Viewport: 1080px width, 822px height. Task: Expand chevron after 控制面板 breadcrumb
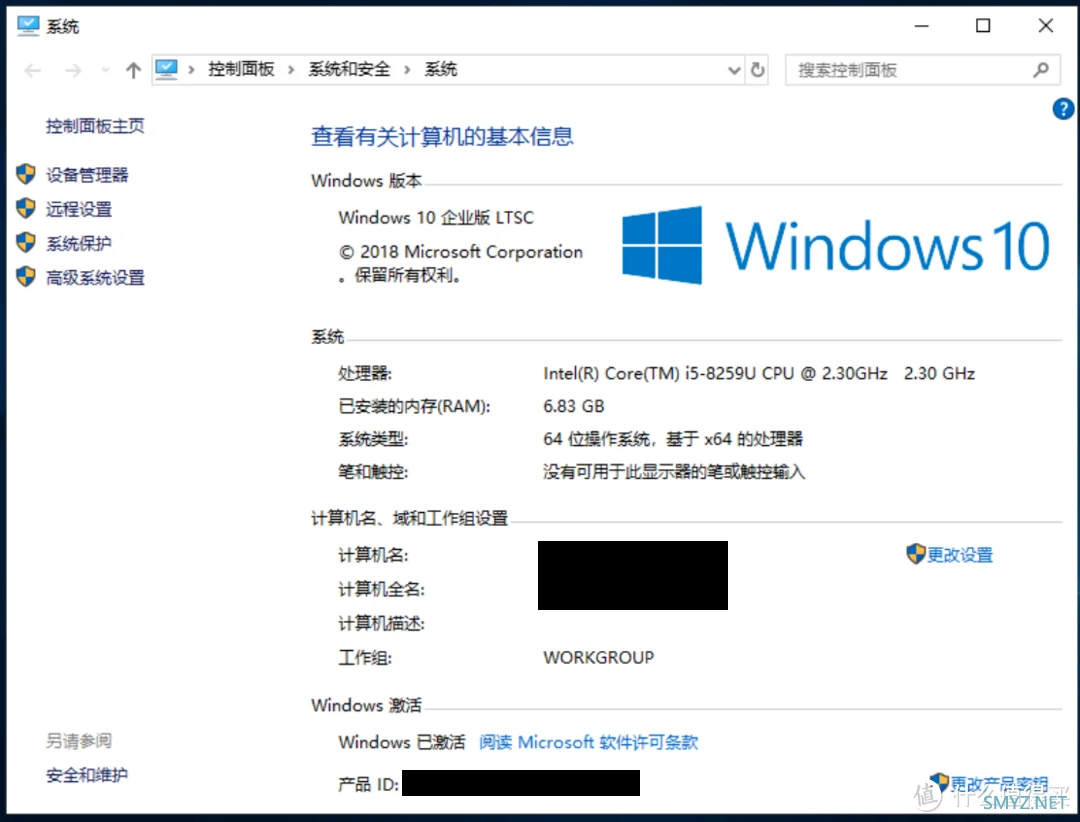291,70
